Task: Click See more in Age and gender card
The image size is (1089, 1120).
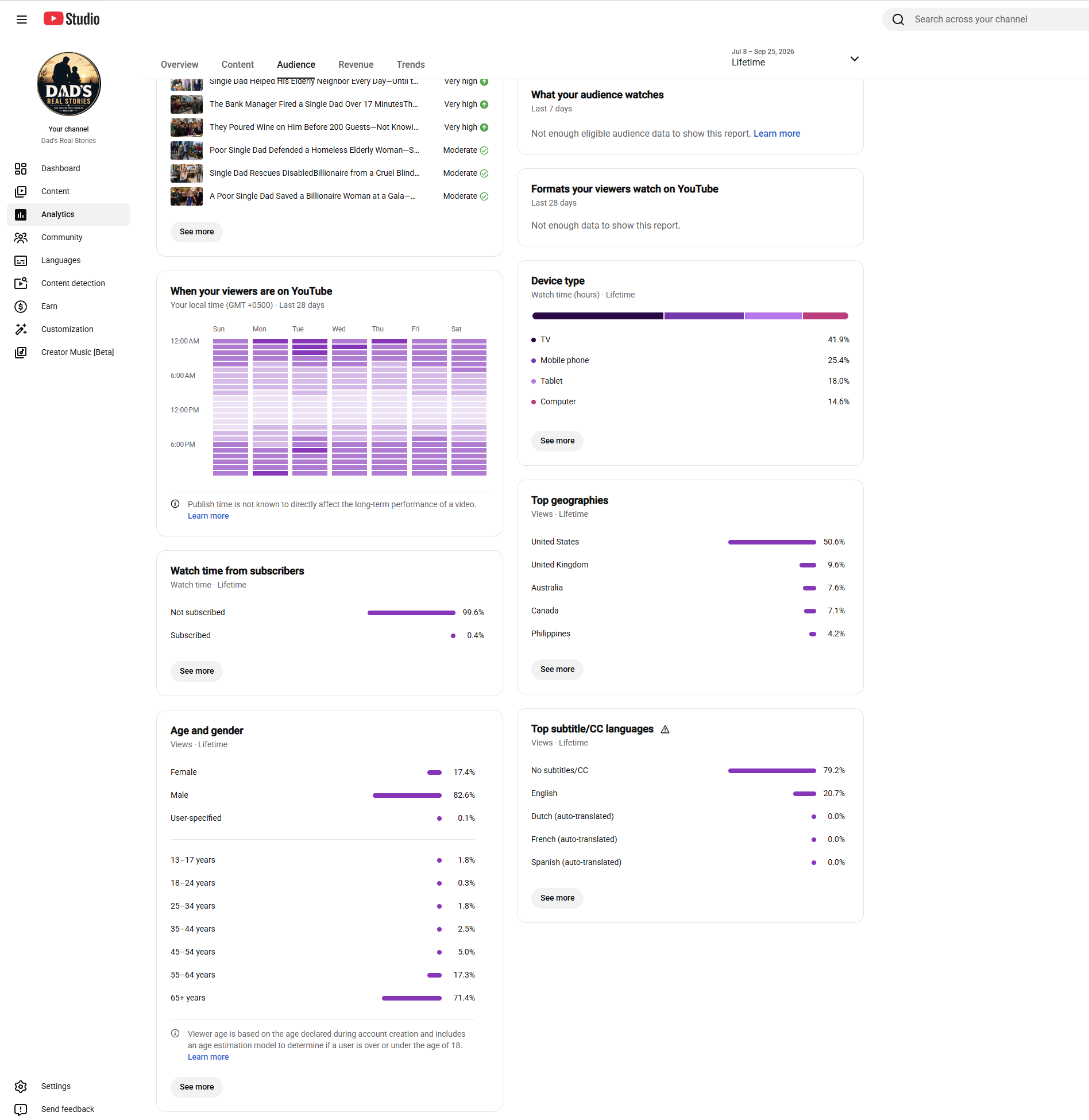Action: 196,1087
